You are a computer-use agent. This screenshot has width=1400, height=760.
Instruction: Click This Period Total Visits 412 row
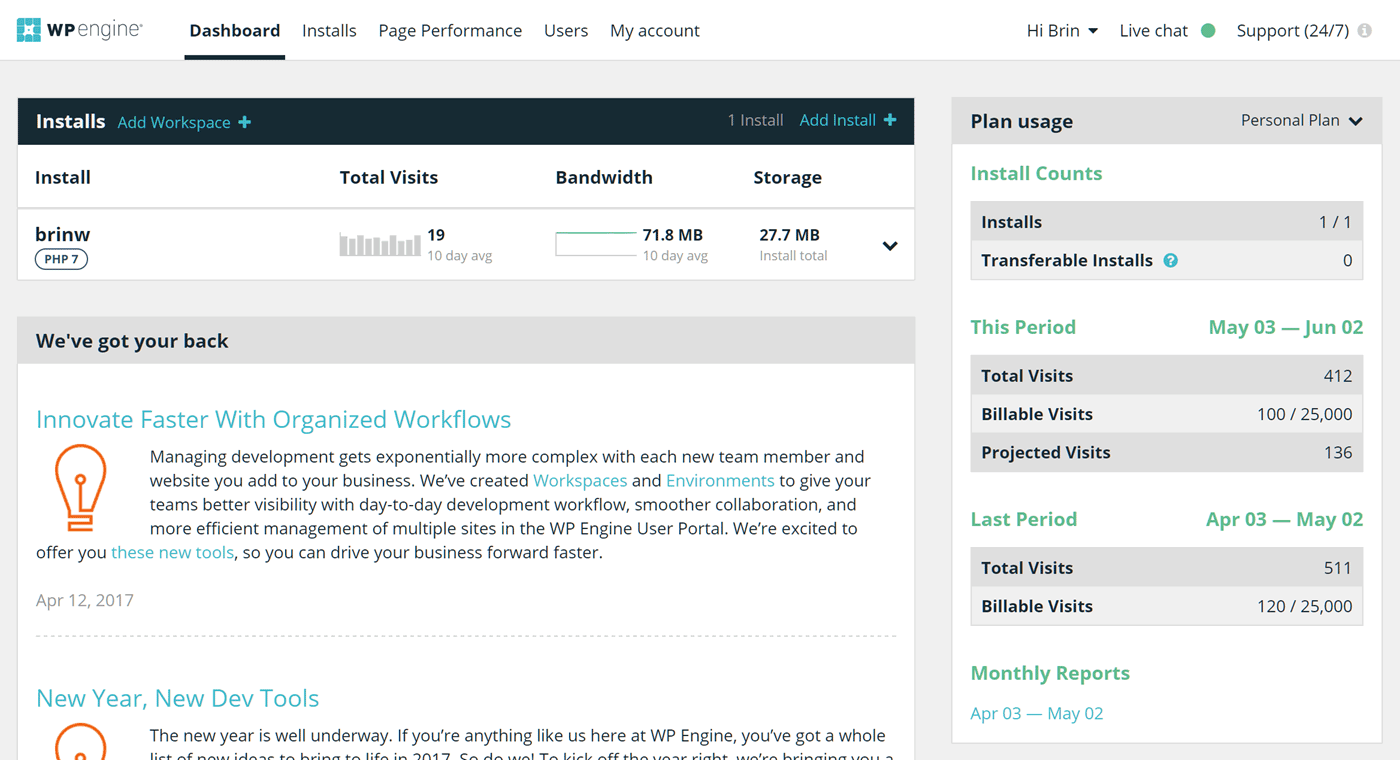coord(1166,376)
